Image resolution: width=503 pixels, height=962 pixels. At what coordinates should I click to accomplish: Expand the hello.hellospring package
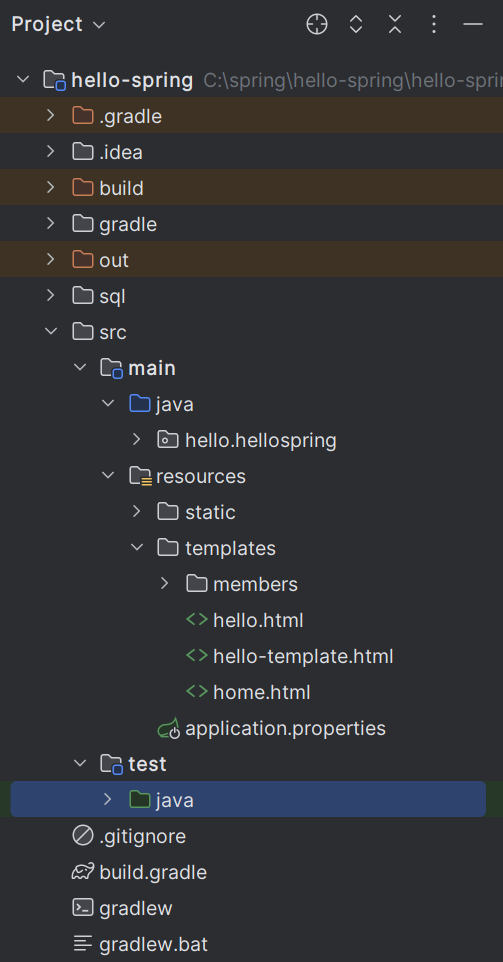(x=136, y=440)
